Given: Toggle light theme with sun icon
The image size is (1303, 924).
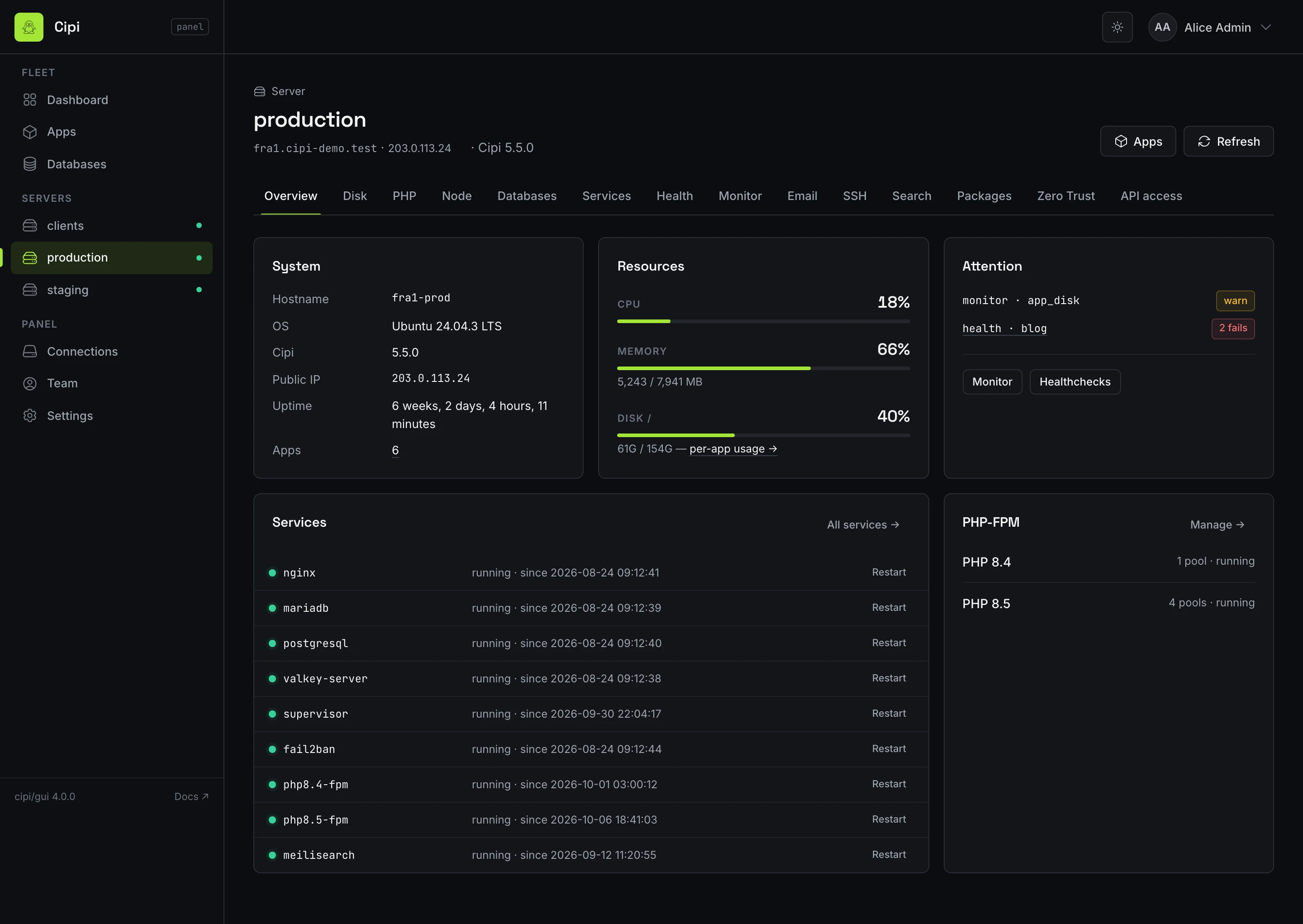Looking at the screenshot, I should point(1117,27).
